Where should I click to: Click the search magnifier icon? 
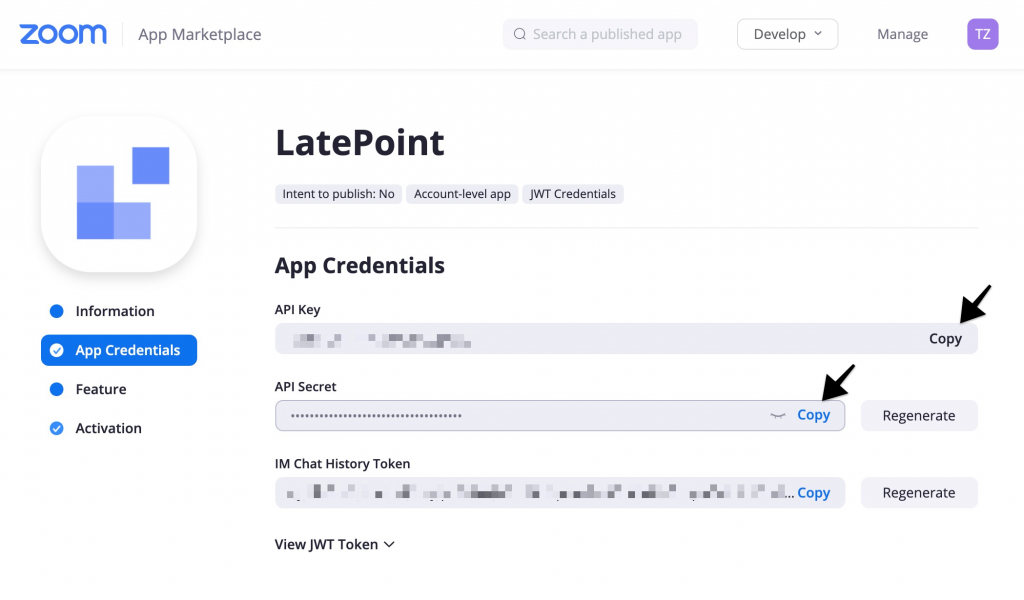[520, 34]
